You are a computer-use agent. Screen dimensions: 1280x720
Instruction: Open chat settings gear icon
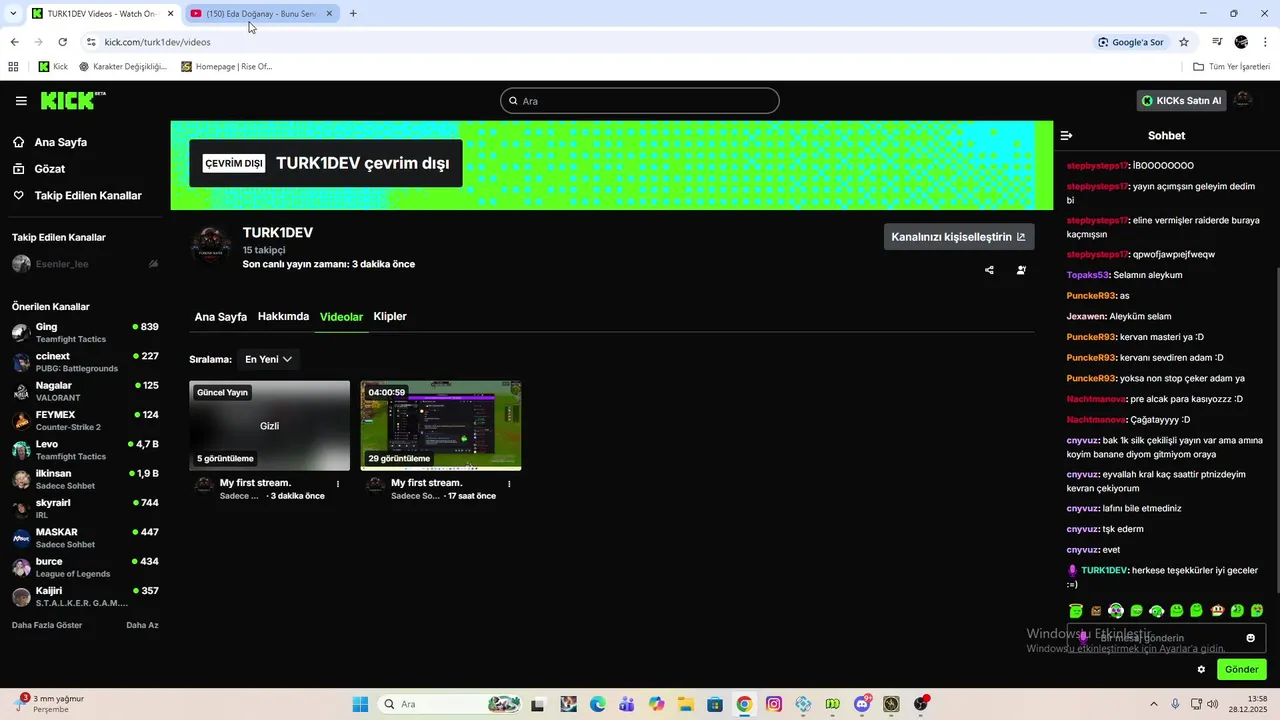(x=1201, y=669)
